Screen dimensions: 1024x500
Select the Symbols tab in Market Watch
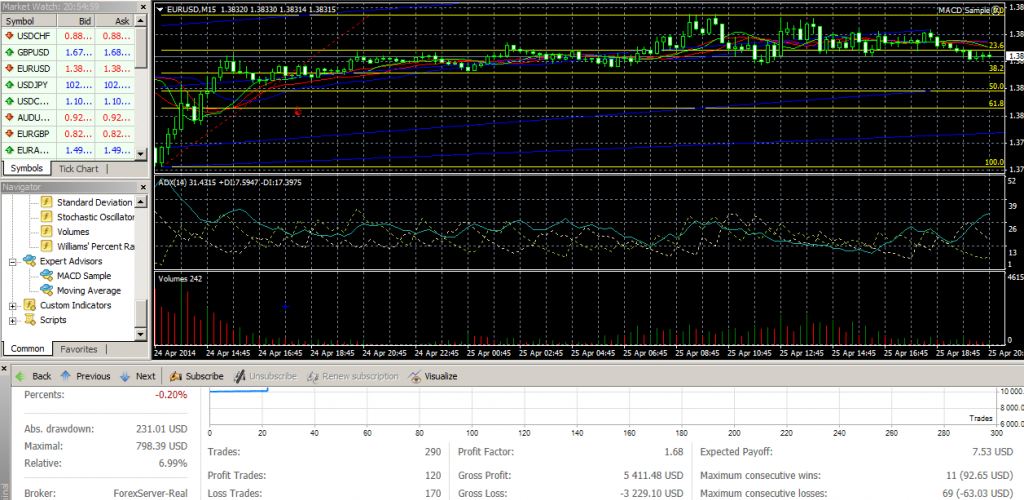tap(26, 168)
